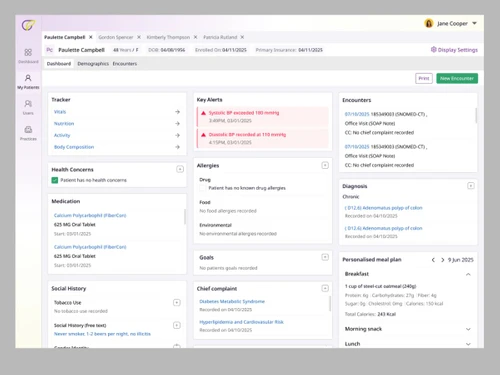This screenshot has width=500, height=375.
Task: Click the Systolic BP alert warning icon
Action: (203, 113)
